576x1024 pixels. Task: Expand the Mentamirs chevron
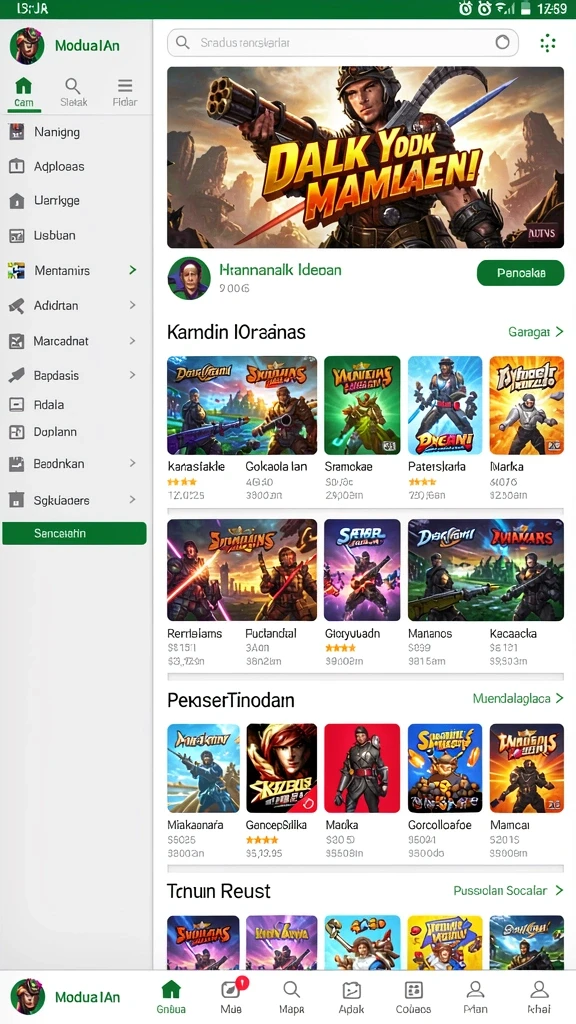[x=133, y=270]
